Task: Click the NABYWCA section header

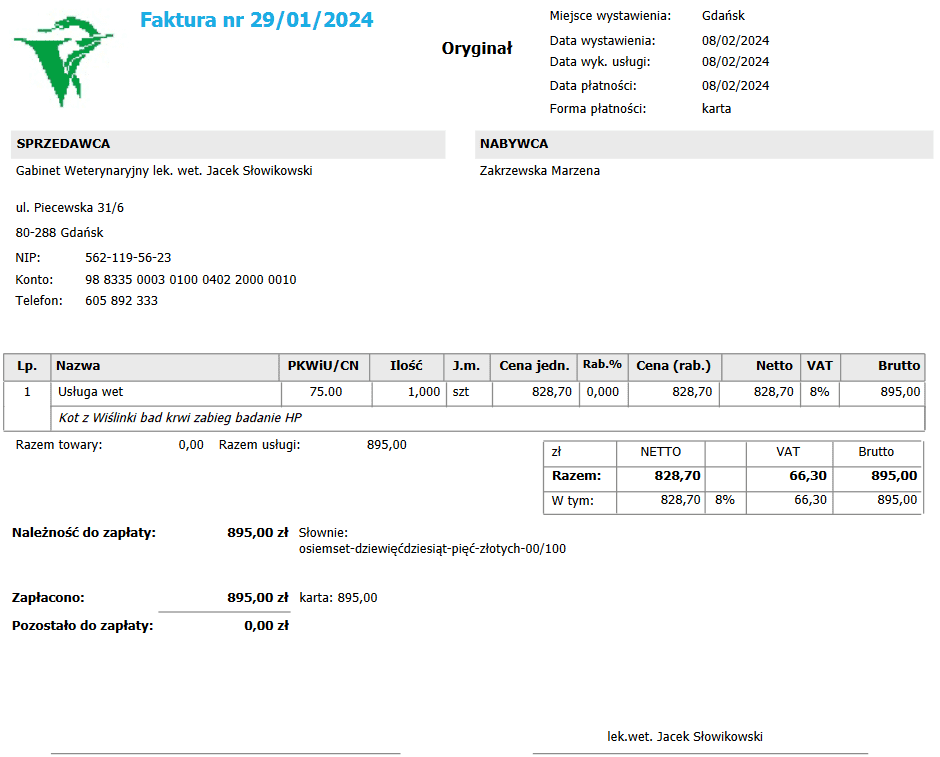Action: click(514, 144)
